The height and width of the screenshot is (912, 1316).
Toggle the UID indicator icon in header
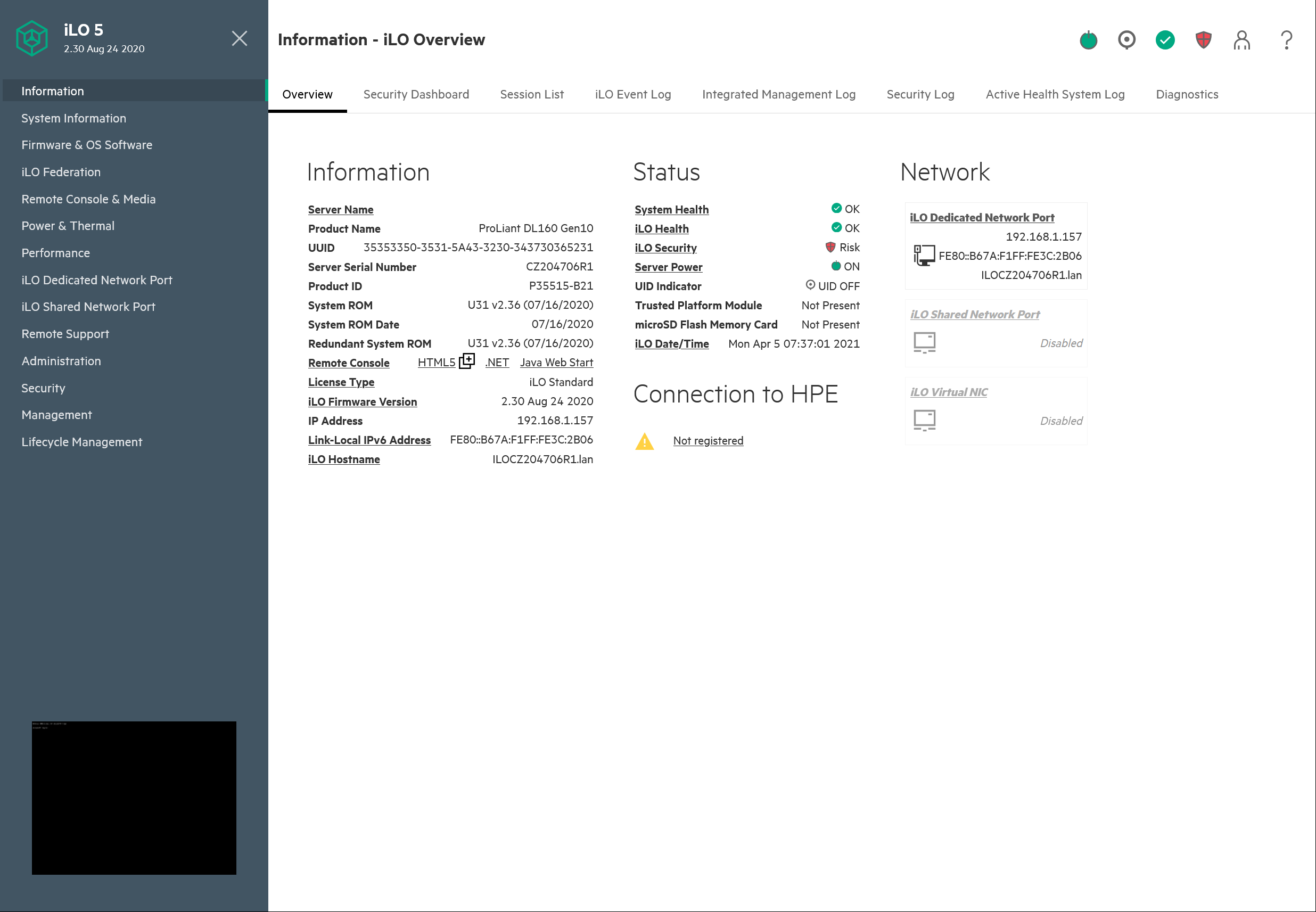pyautogui.click(x=1126, y=40)
